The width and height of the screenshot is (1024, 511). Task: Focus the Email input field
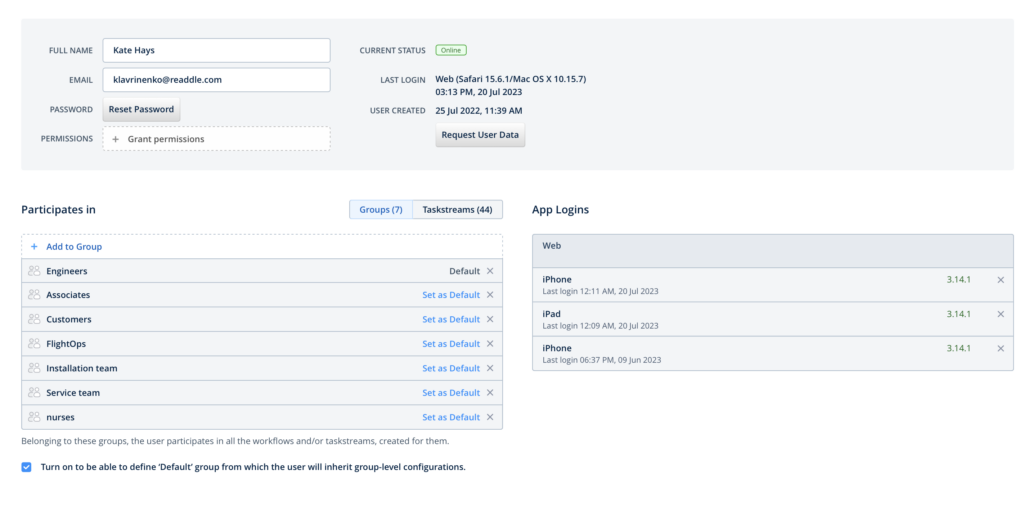tap(216, 79)
